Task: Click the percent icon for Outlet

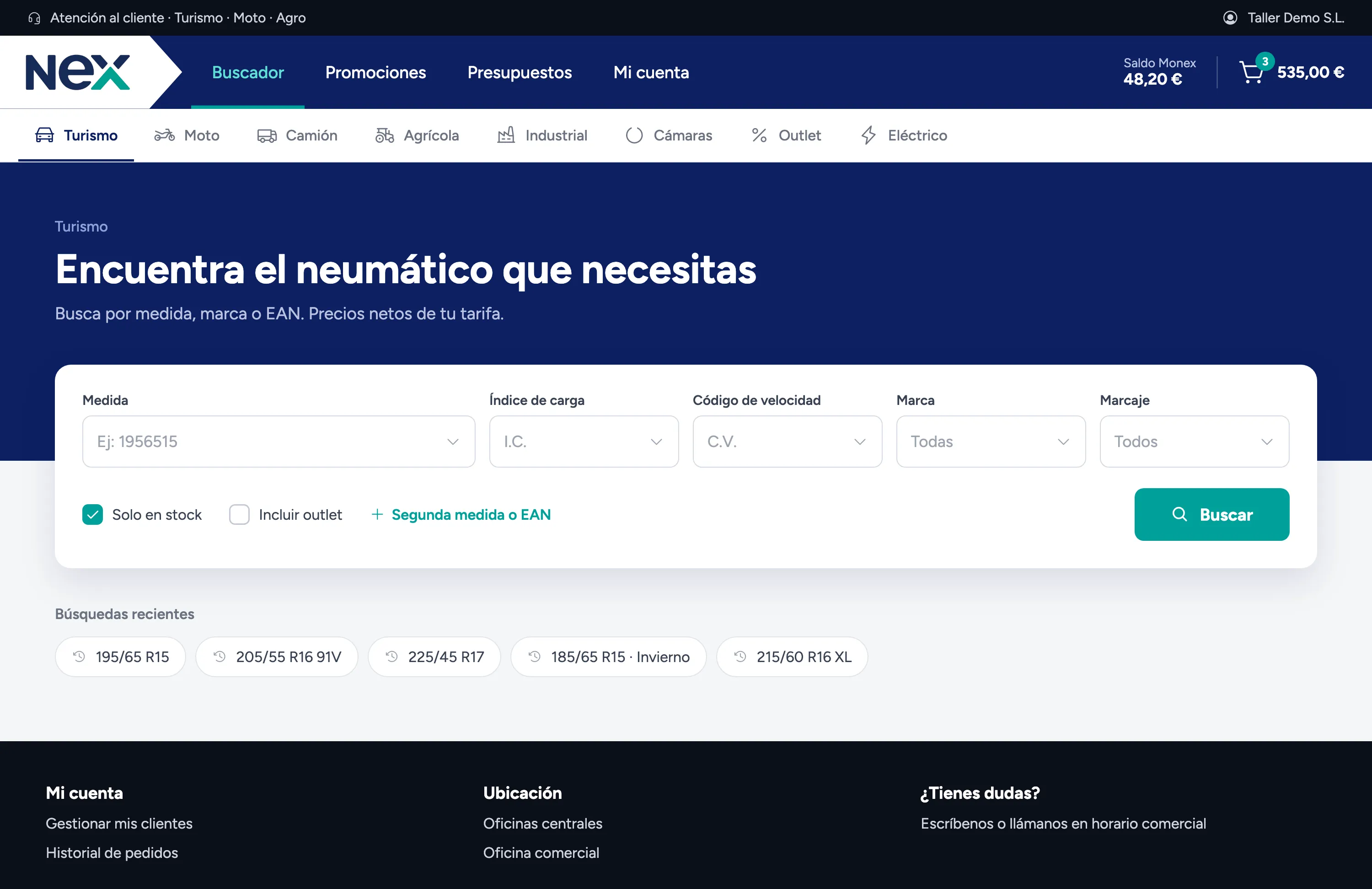Action: click(759, 135)
